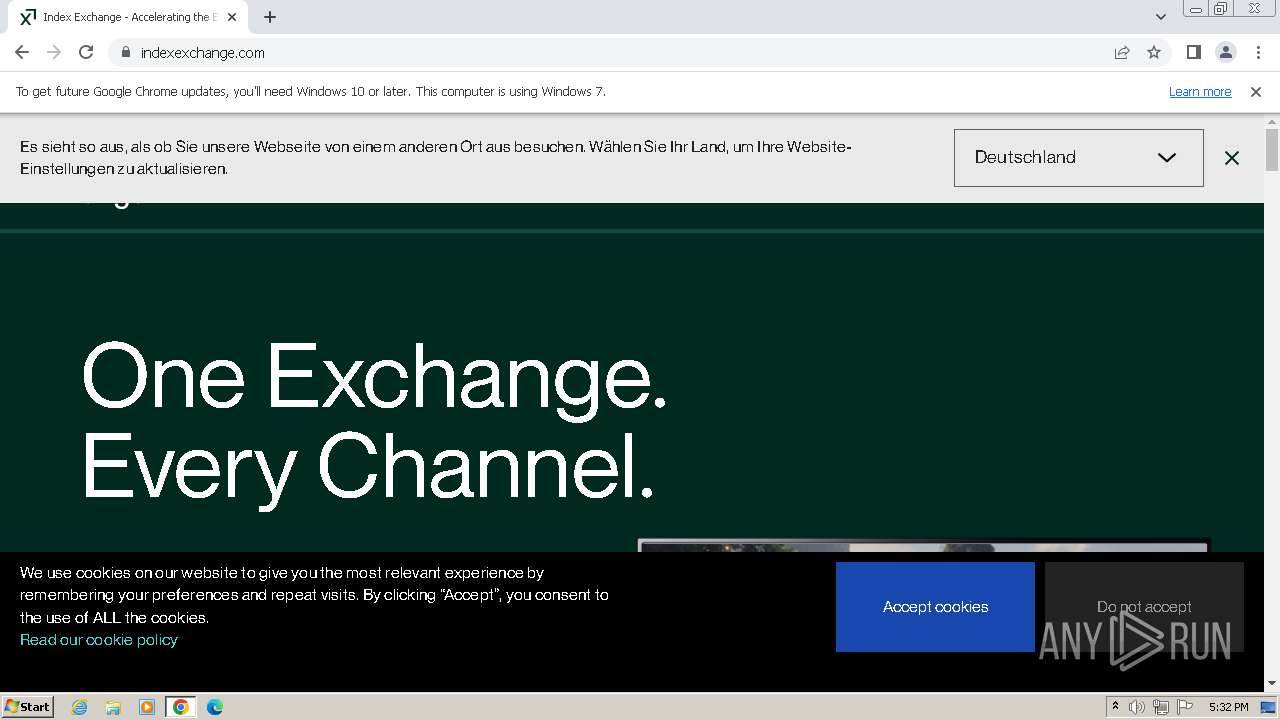Go forward to the next page
This screenshot has width=1280, height=720.
pyautogui.click(x=54, y=52)
